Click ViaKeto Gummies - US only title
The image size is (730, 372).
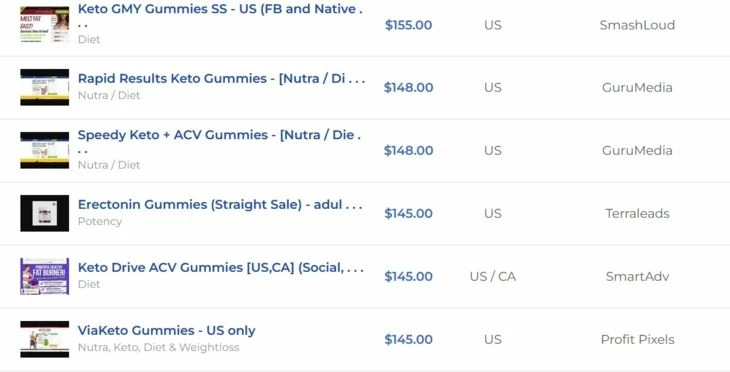coord(166,331)
